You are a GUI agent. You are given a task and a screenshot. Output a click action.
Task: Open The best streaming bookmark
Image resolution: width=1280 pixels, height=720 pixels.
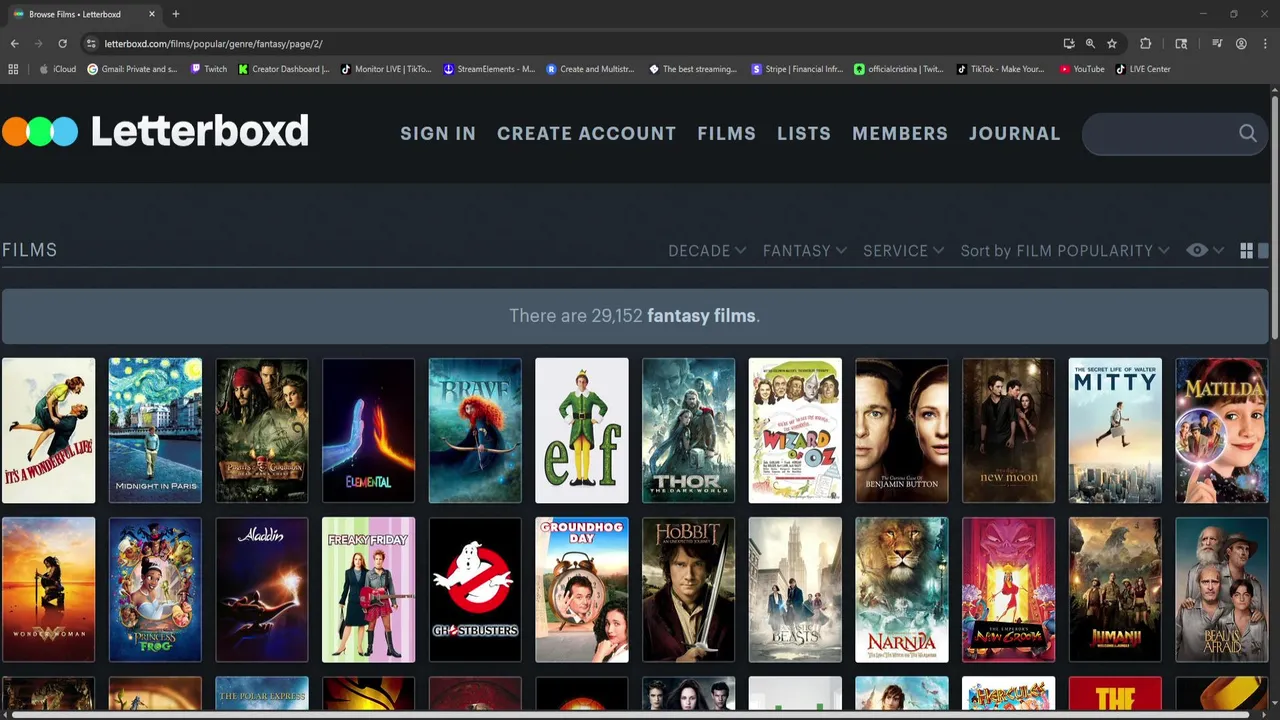pyautogui.click(x=694, y=69)
